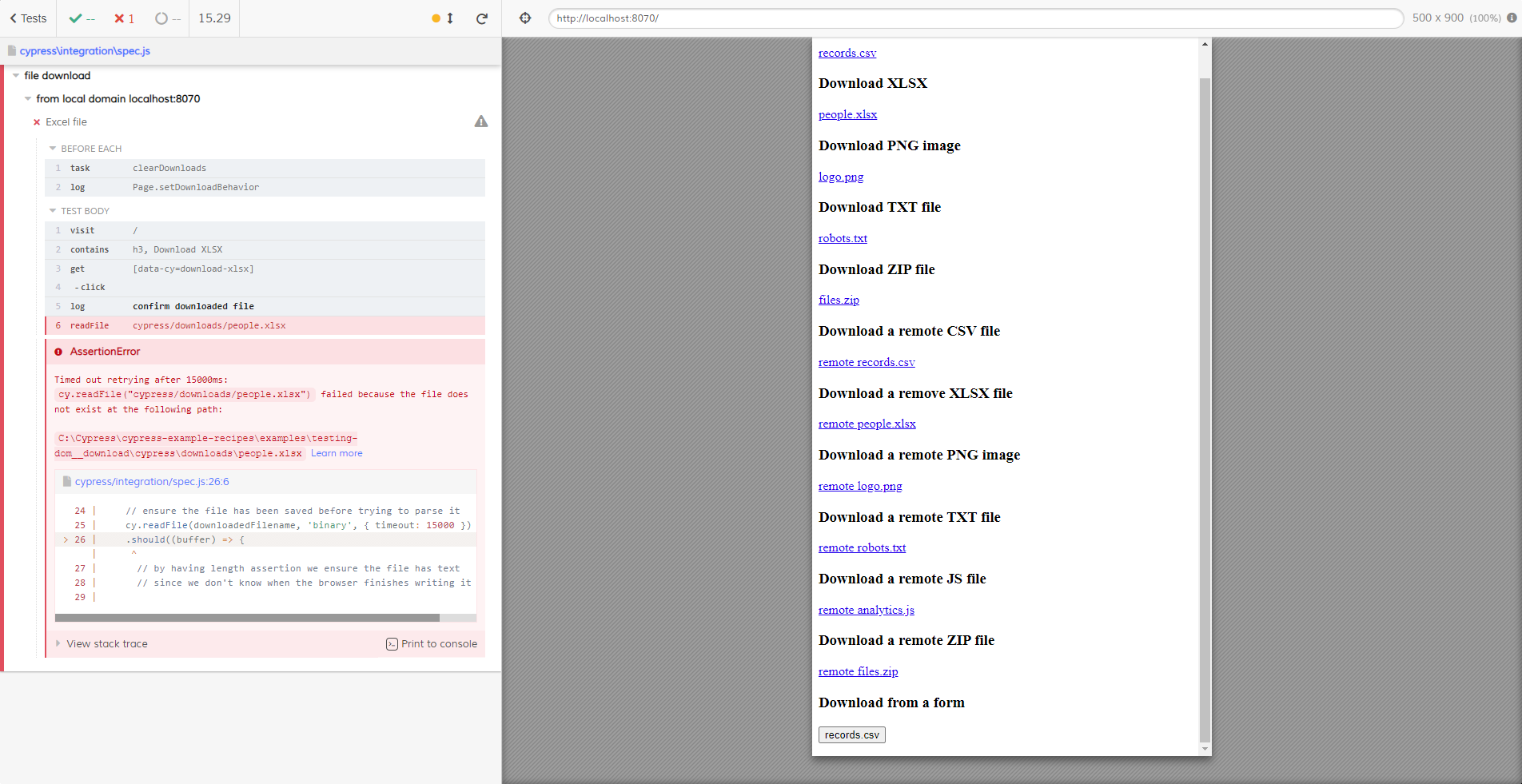Click the failed tests X counter
Screen dimensions: 1522x784
124,18
